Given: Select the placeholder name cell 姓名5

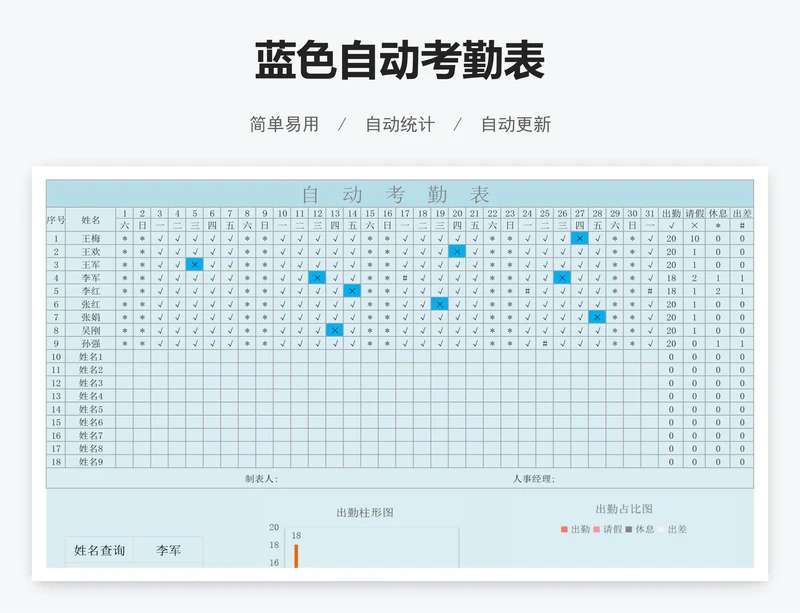Looking at the screenshot, I should pos(90,409).
